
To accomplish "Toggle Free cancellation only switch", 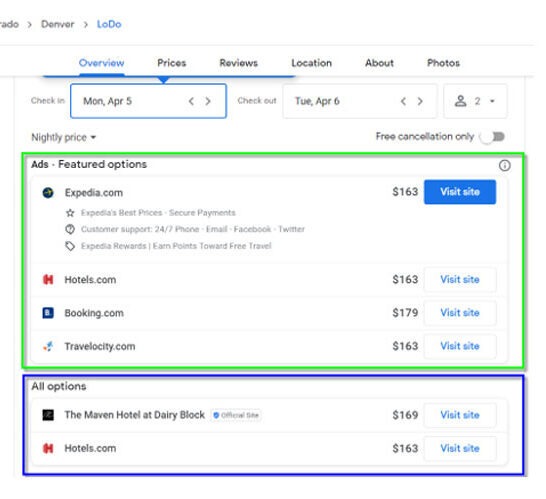I will (492, 137).
